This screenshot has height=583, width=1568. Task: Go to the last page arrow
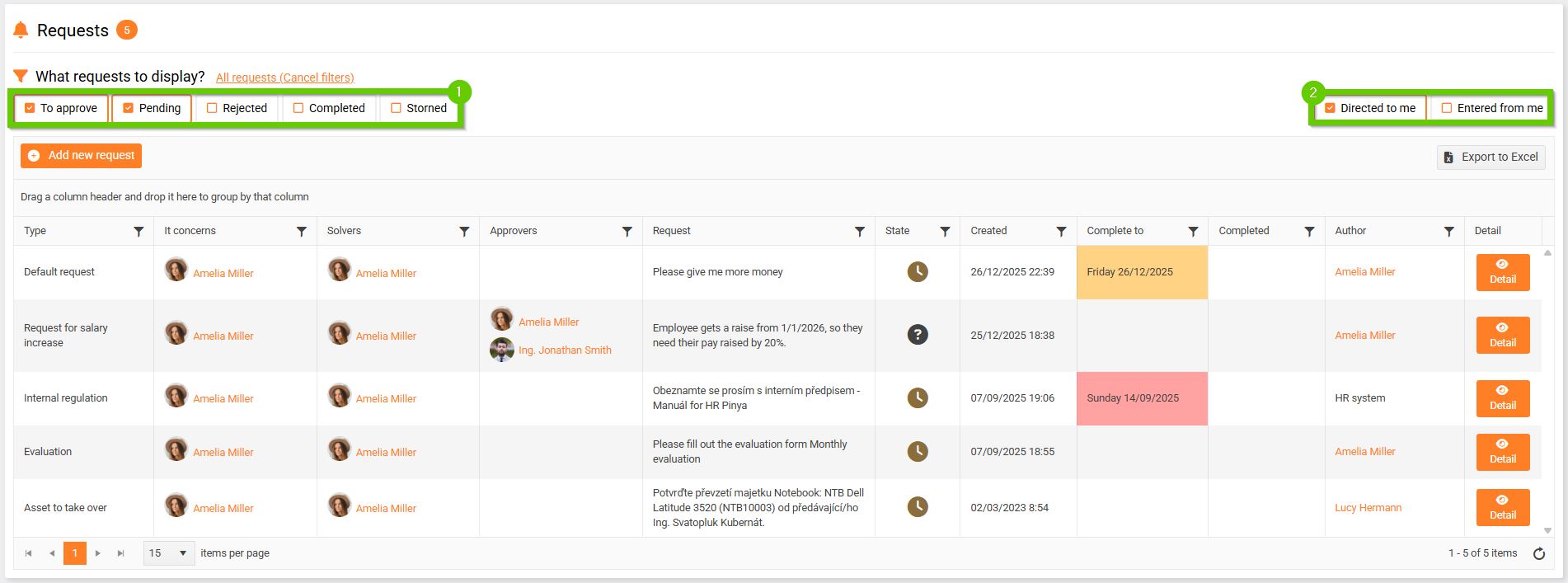pyautogui.click(x=120, y=553)
